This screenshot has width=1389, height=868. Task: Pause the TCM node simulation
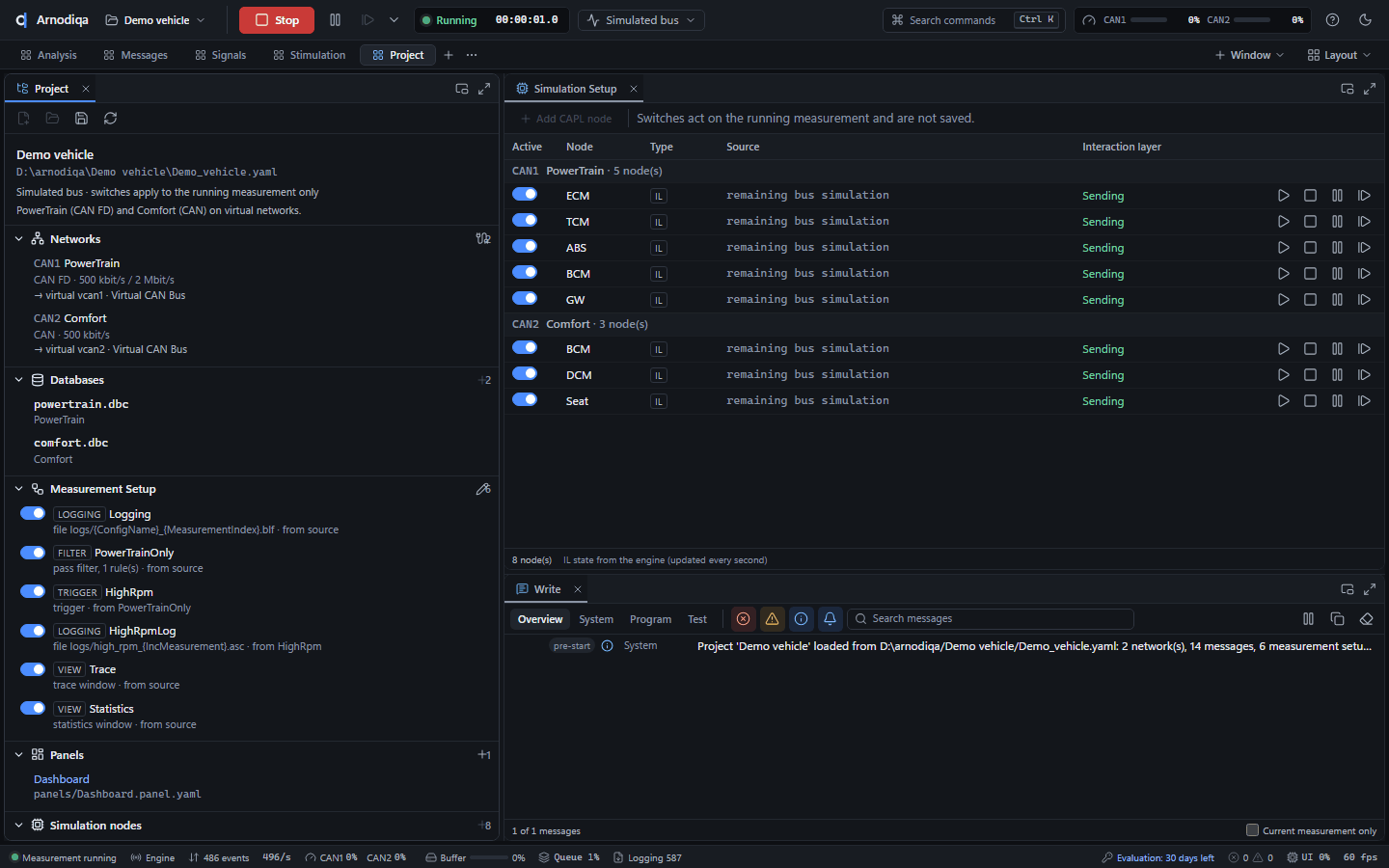point(1337,222)
